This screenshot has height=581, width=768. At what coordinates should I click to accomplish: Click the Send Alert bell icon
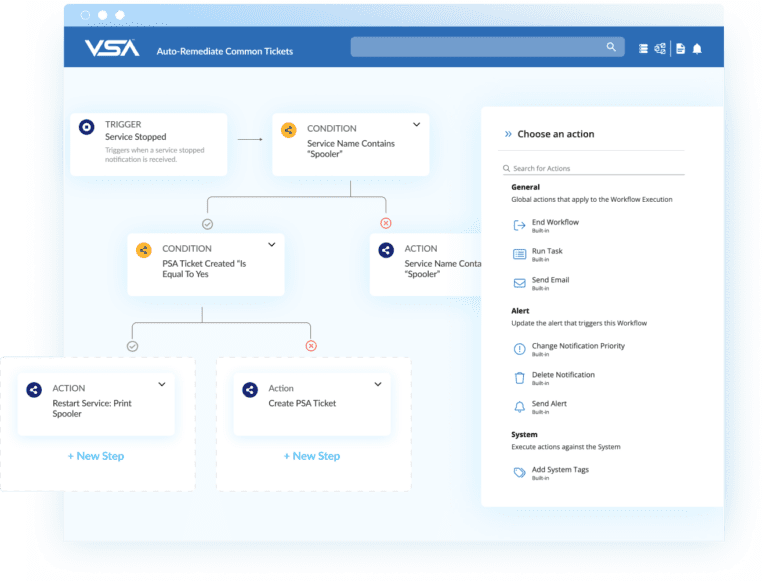point(519,407)
